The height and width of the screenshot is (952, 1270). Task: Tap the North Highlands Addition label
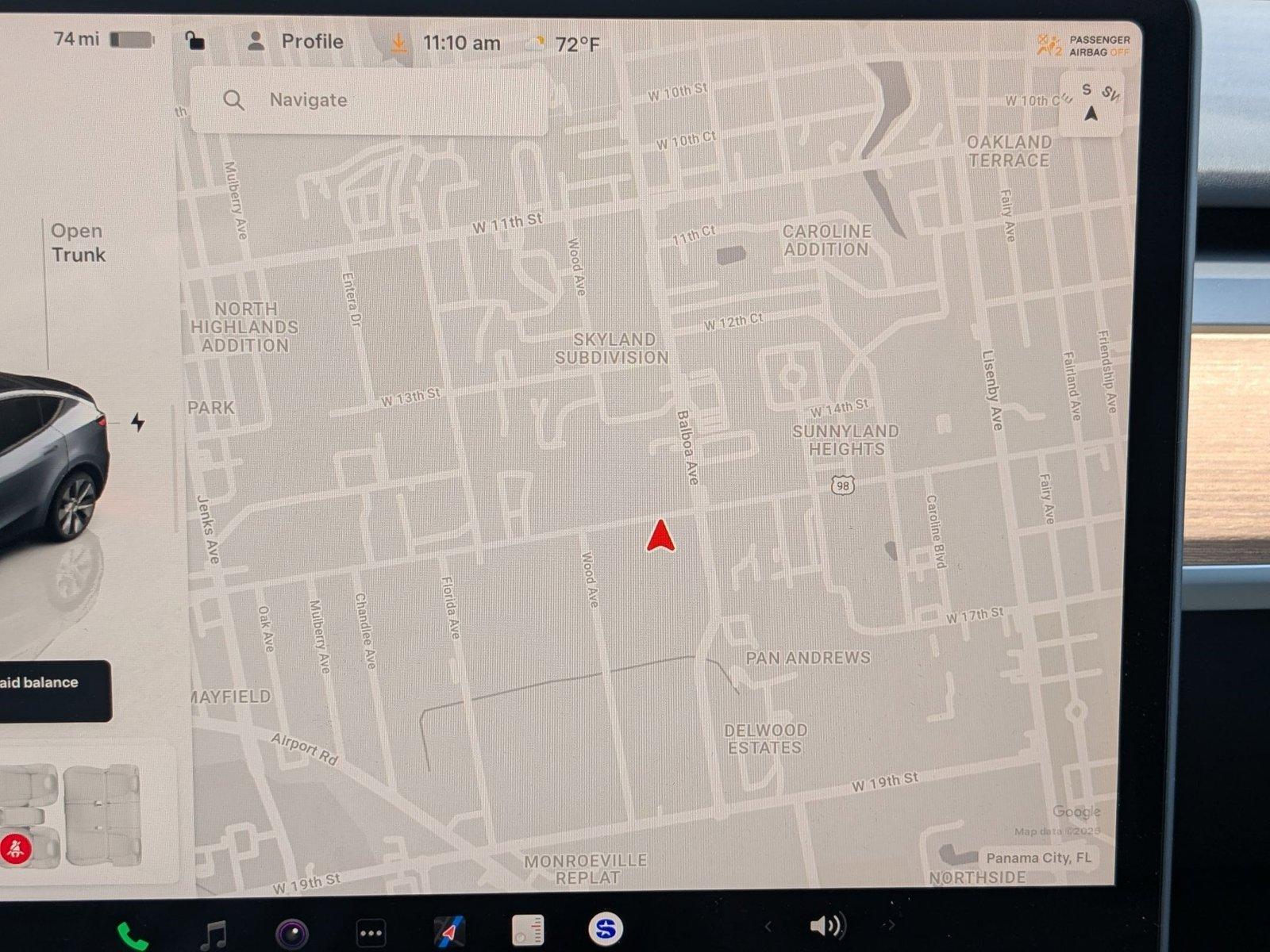click(244, 327)
